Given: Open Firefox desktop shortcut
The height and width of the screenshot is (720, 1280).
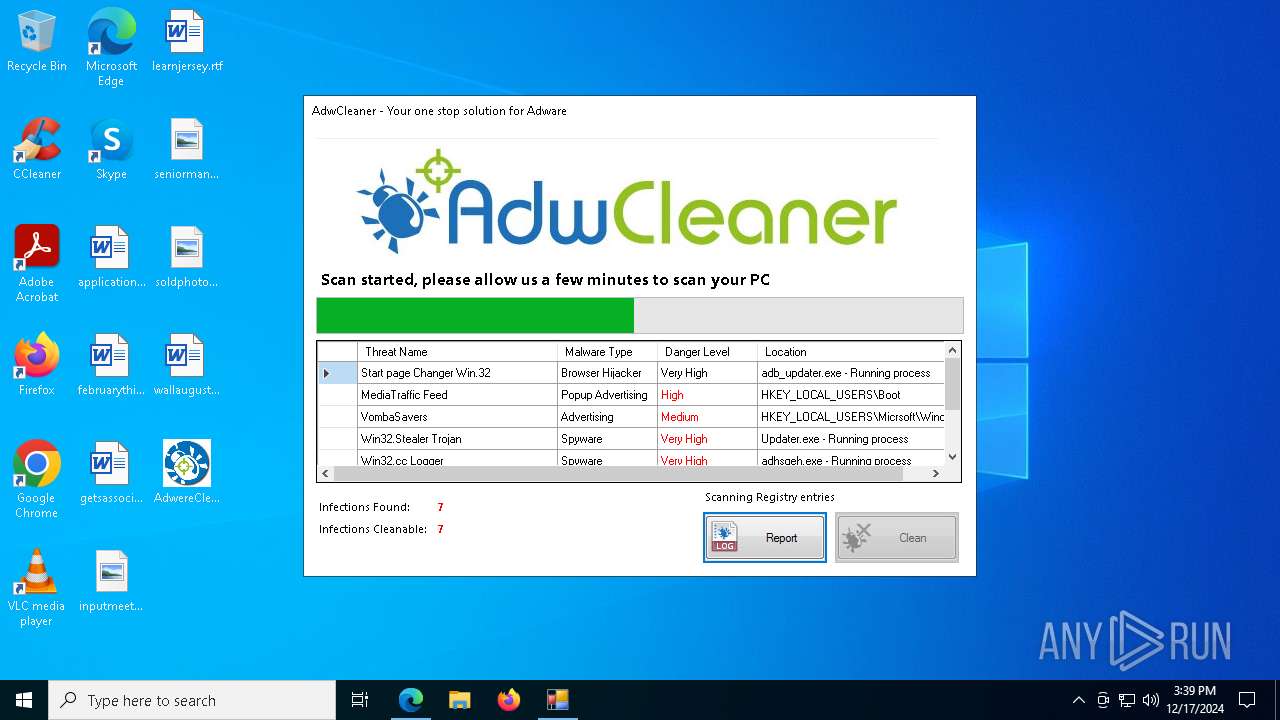Looking at the screenshot, I should pos(37,365).
